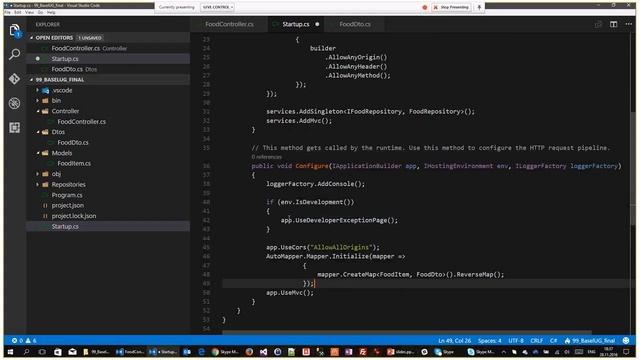Open the Source Control (Git) view
The width and height of the screenshot is (640, 360).
point(15,79)
